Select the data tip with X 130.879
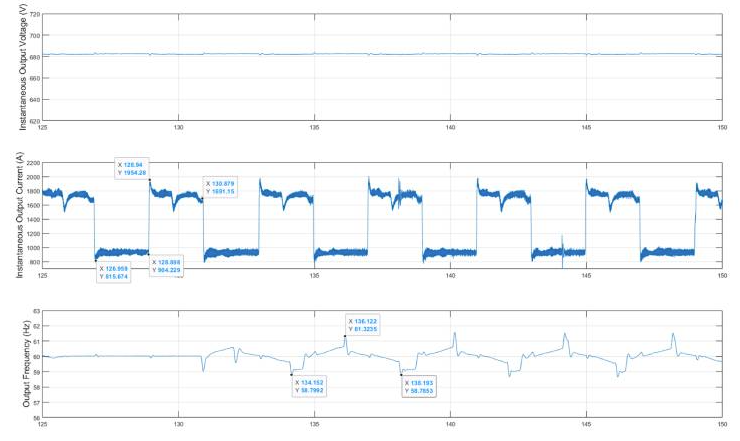 pos(222,187)
